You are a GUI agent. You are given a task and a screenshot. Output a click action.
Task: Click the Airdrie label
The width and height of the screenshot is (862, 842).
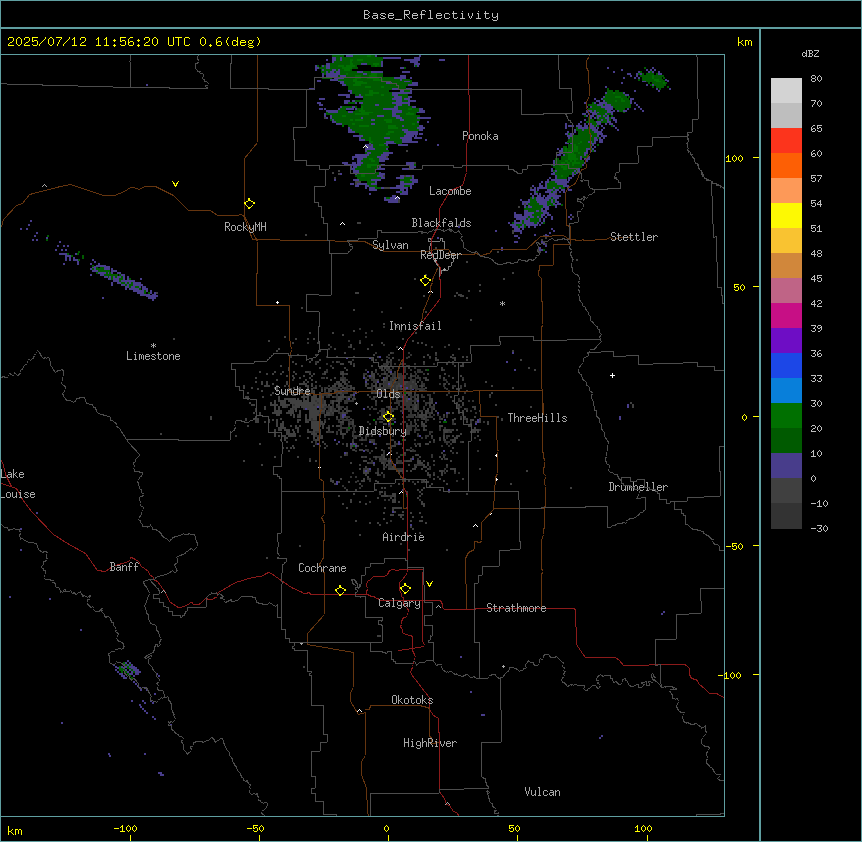403,537
